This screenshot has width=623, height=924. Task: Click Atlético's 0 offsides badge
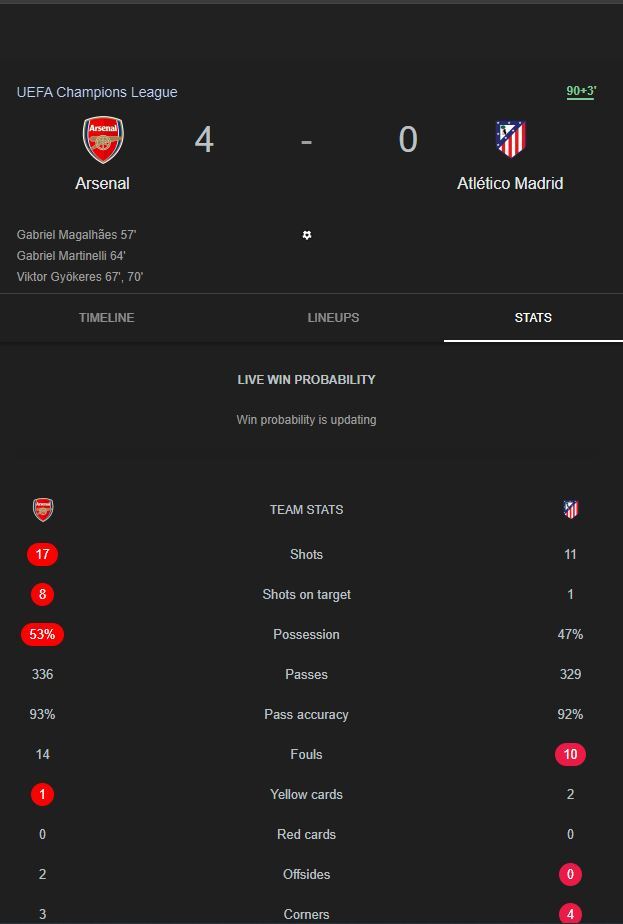tap(570, 874)
